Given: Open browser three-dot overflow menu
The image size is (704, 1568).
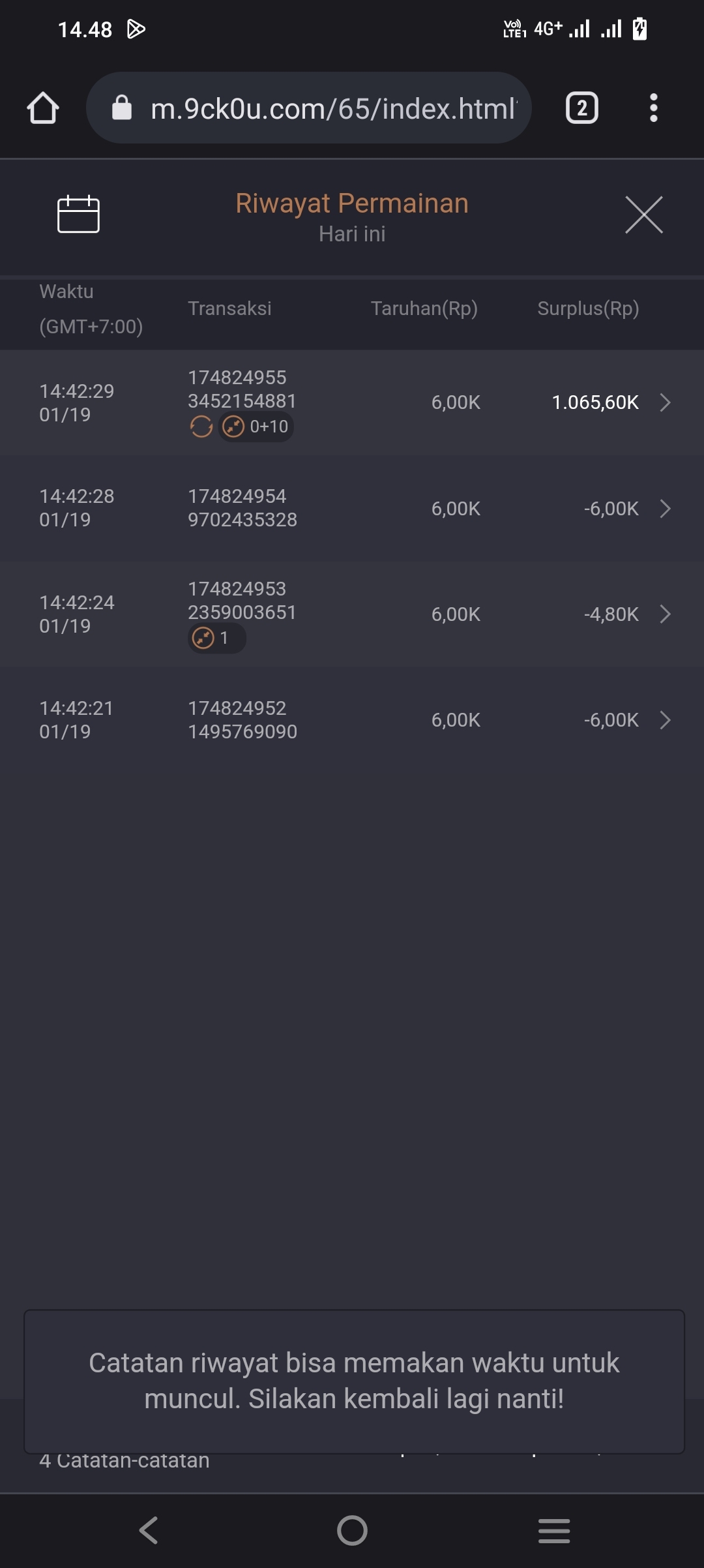Looking at the screenshot, I should click(x=653, y=108).
